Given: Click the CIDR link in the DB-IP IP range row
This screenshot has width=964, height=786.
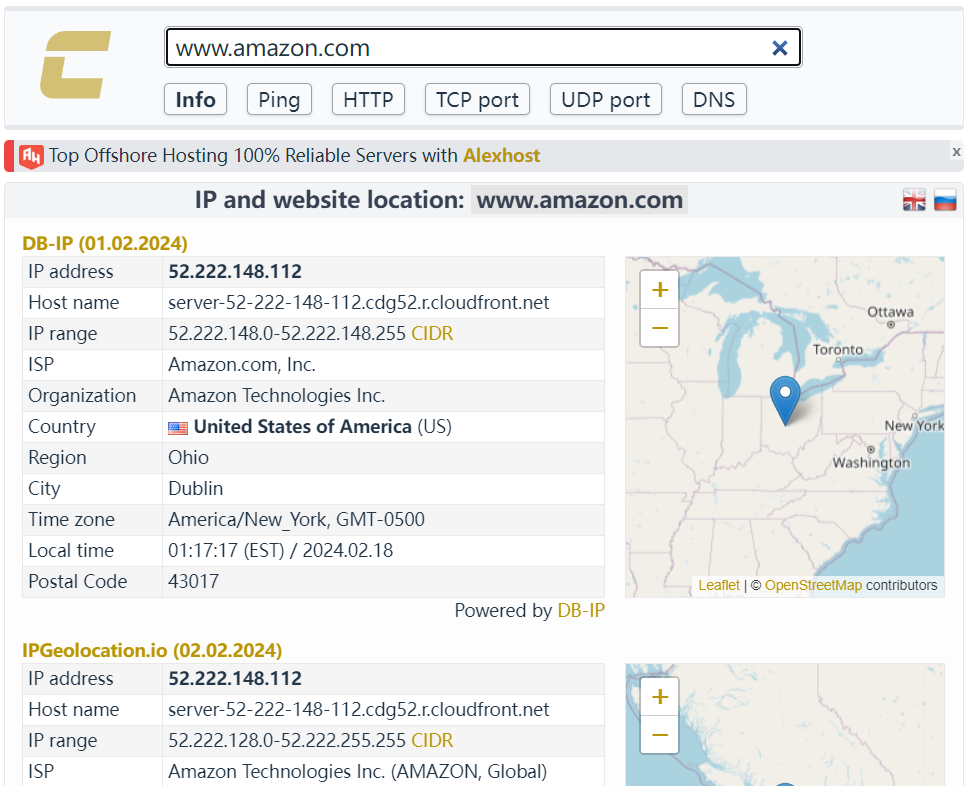Looking at the screenshot, I should pyautogui.click(x=432, y=334).
